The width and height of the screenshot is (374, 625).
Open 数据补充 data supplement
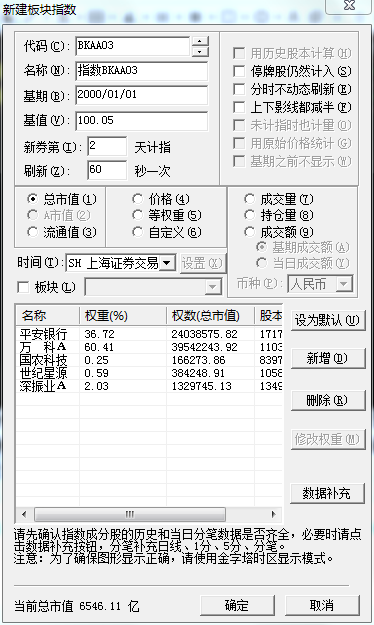(x=327, y=493)
